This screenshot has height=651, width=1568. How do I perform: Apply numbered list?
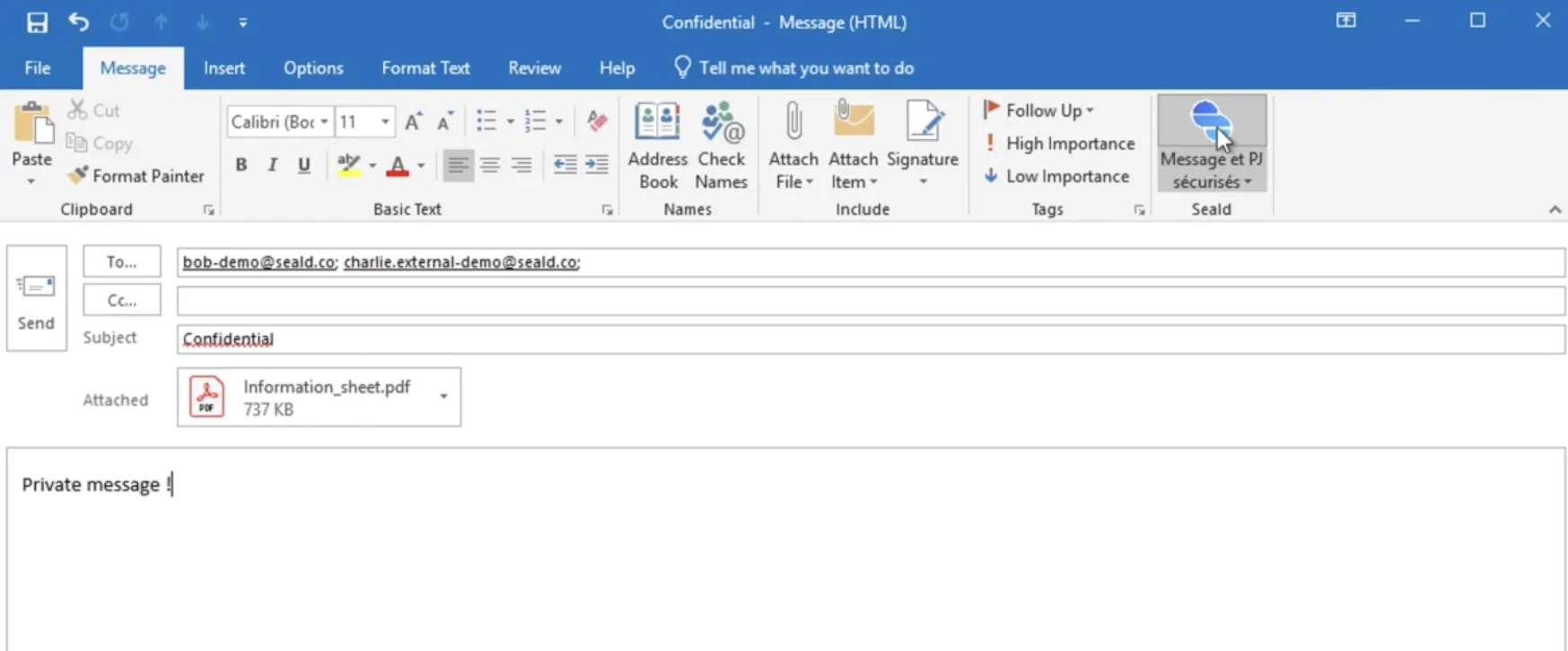tap(536, 121)
